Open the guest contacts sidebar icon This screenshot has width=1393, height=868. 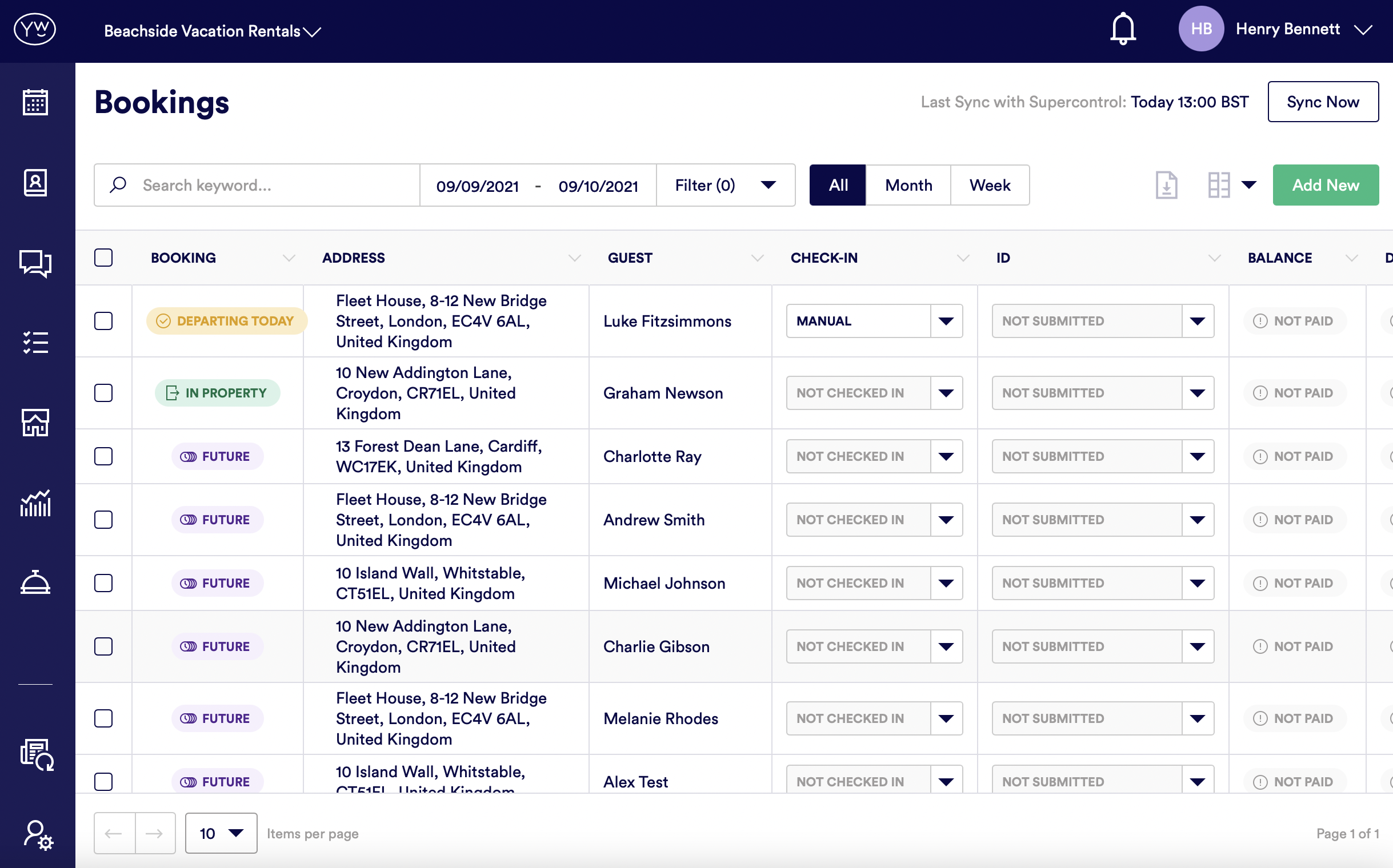35,183
